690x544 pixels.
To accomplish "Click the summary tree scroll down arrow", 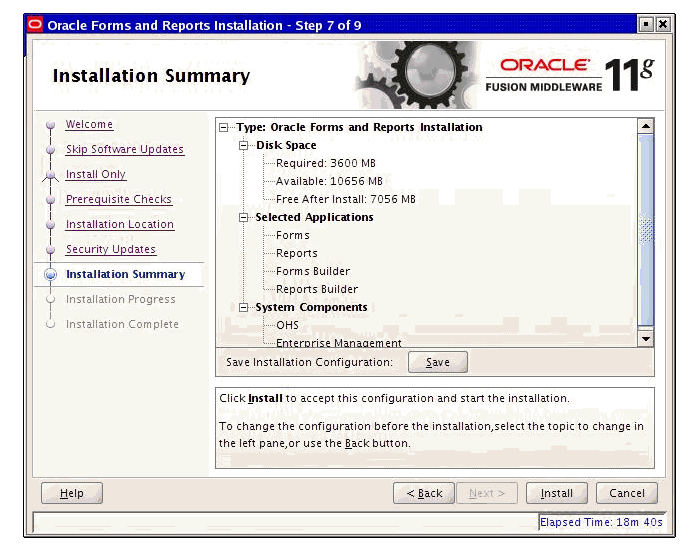I will (646, 338).
